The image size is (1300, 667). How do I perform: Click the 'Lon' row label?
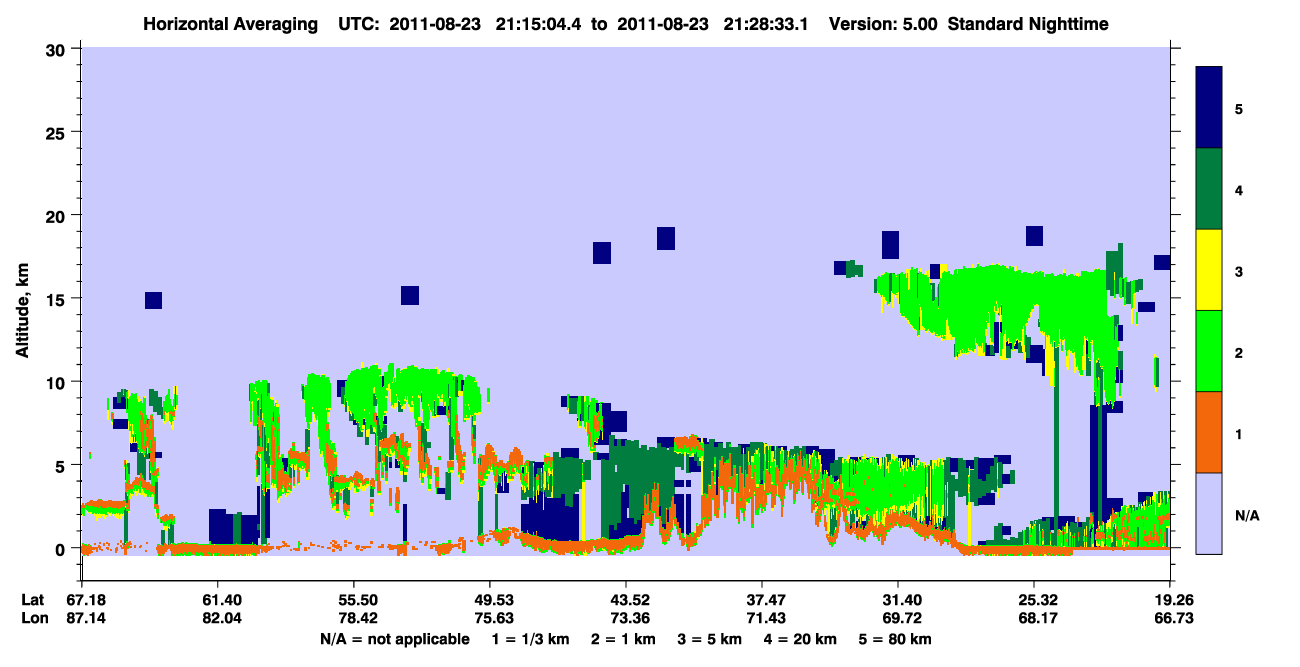[33, 619]
